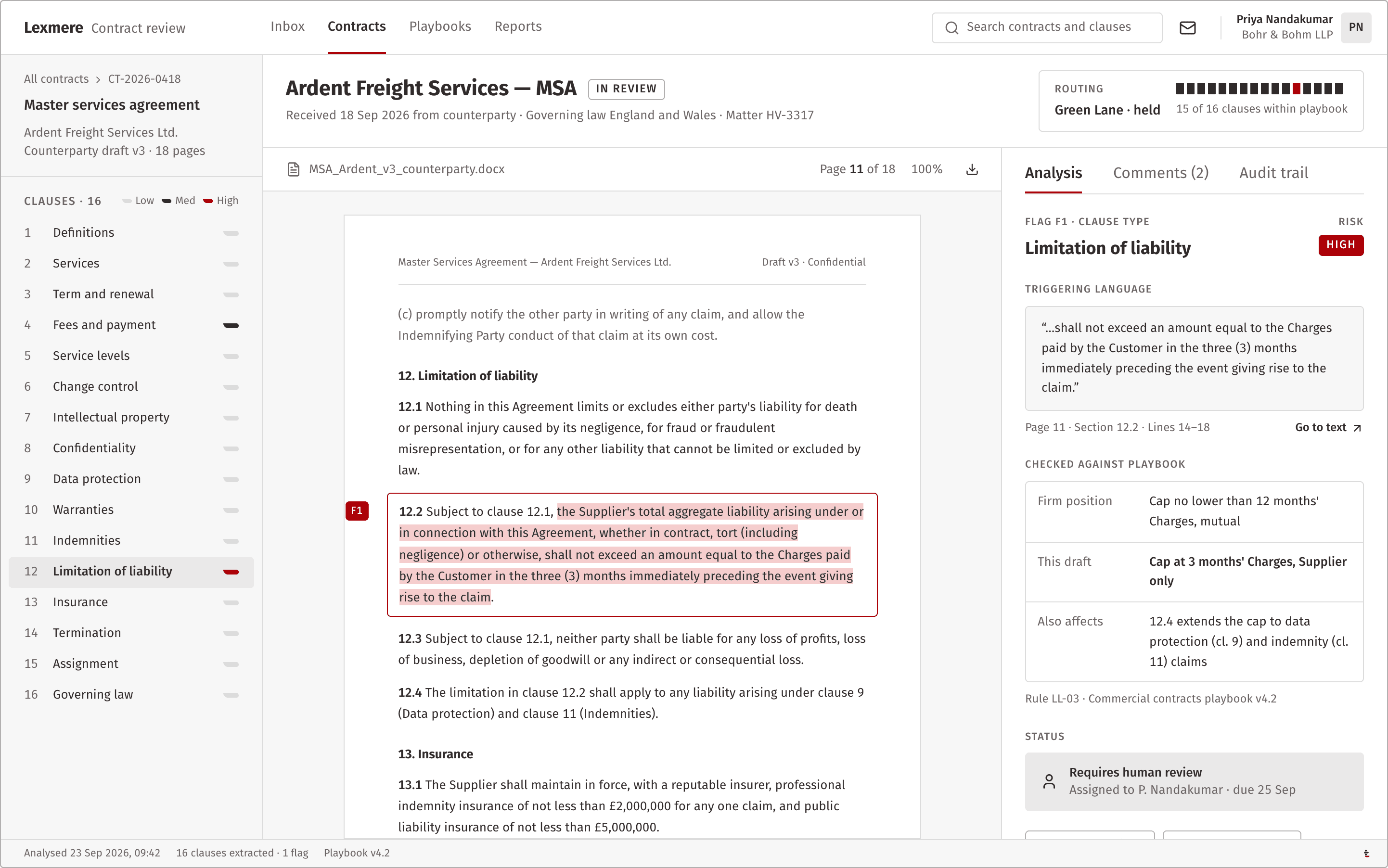Viewport: 1388px width, 868px height.
Task: Click the red segment in the routing bar
Action: [x=1296, y=89]
